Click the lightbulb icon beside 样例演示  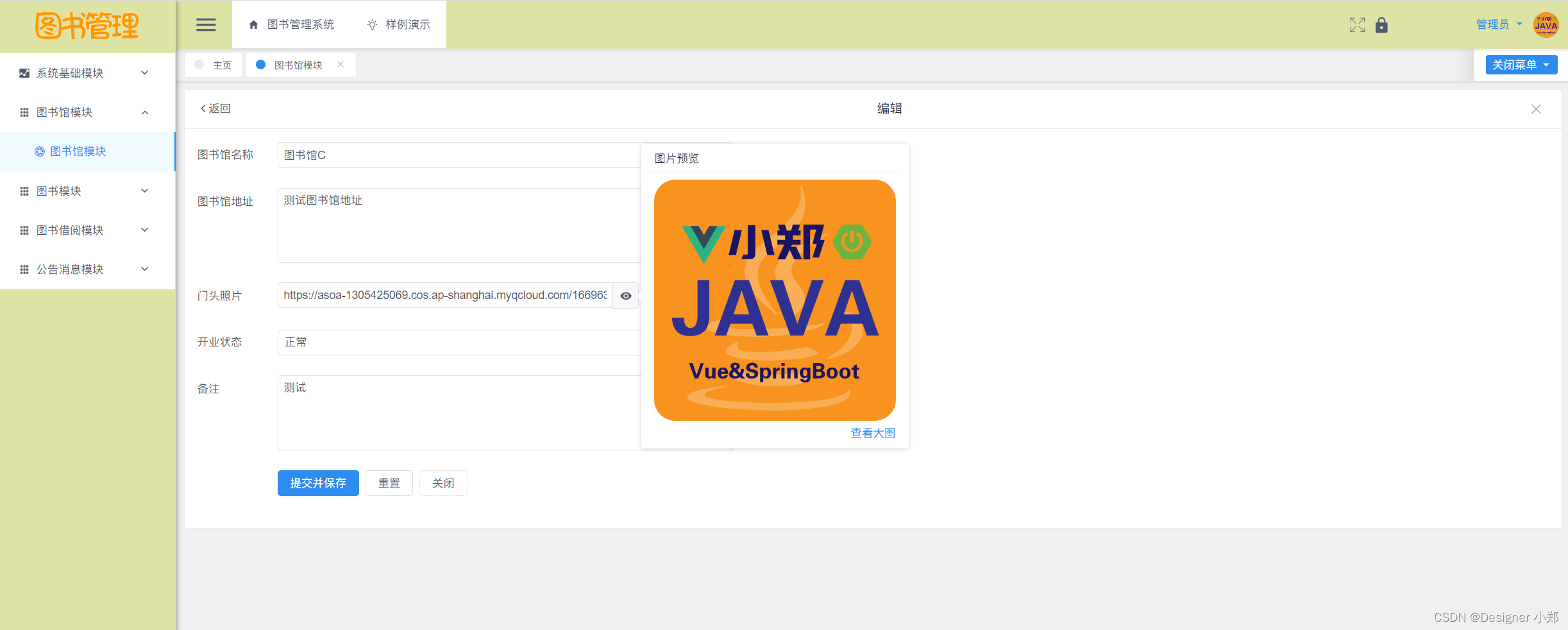[372, 24]
